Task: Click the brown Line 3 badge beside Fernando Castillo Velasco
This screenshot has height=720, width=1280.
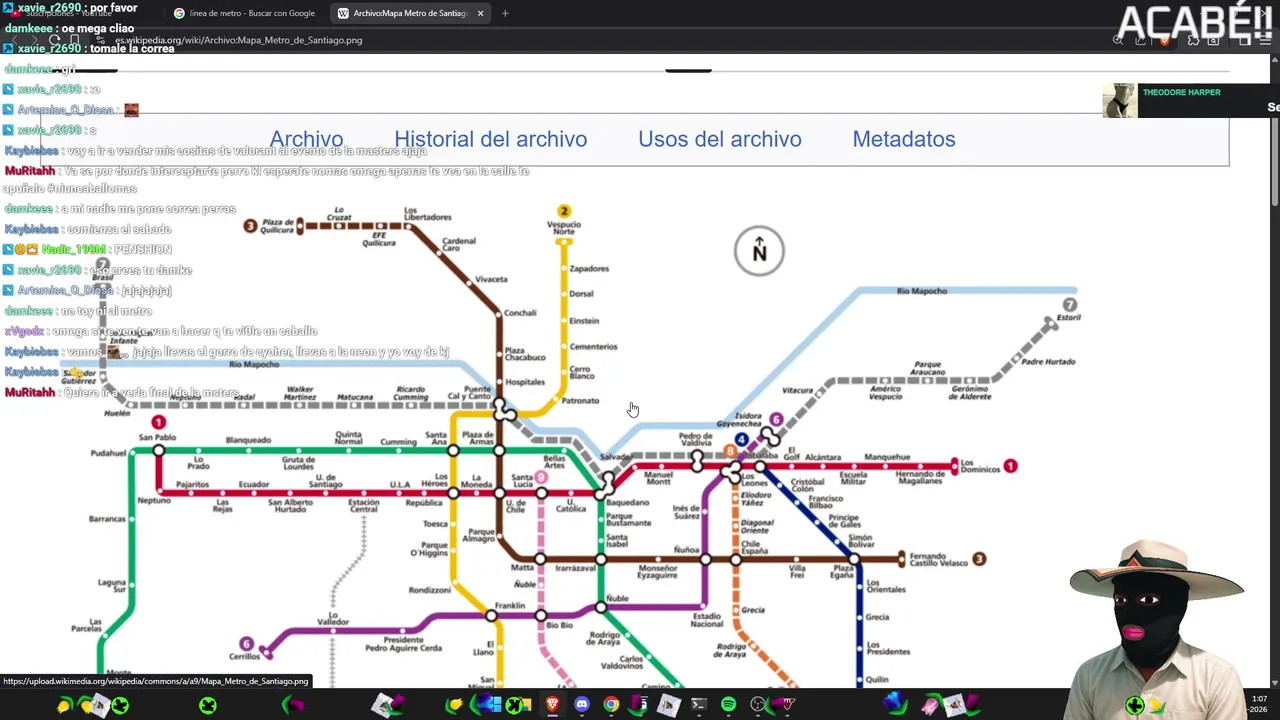Action: 979,560
